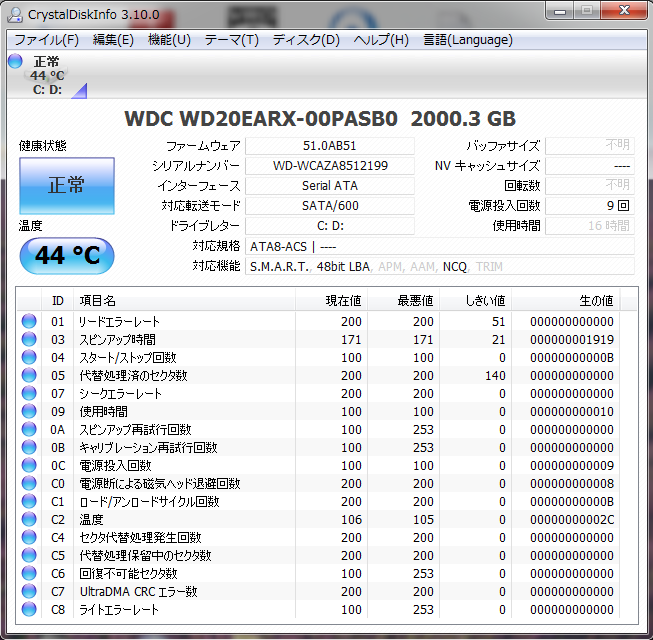Screen dimensions: 653x640
Task: Open the 編集(E) menu
Action: (x=113, y=40)
